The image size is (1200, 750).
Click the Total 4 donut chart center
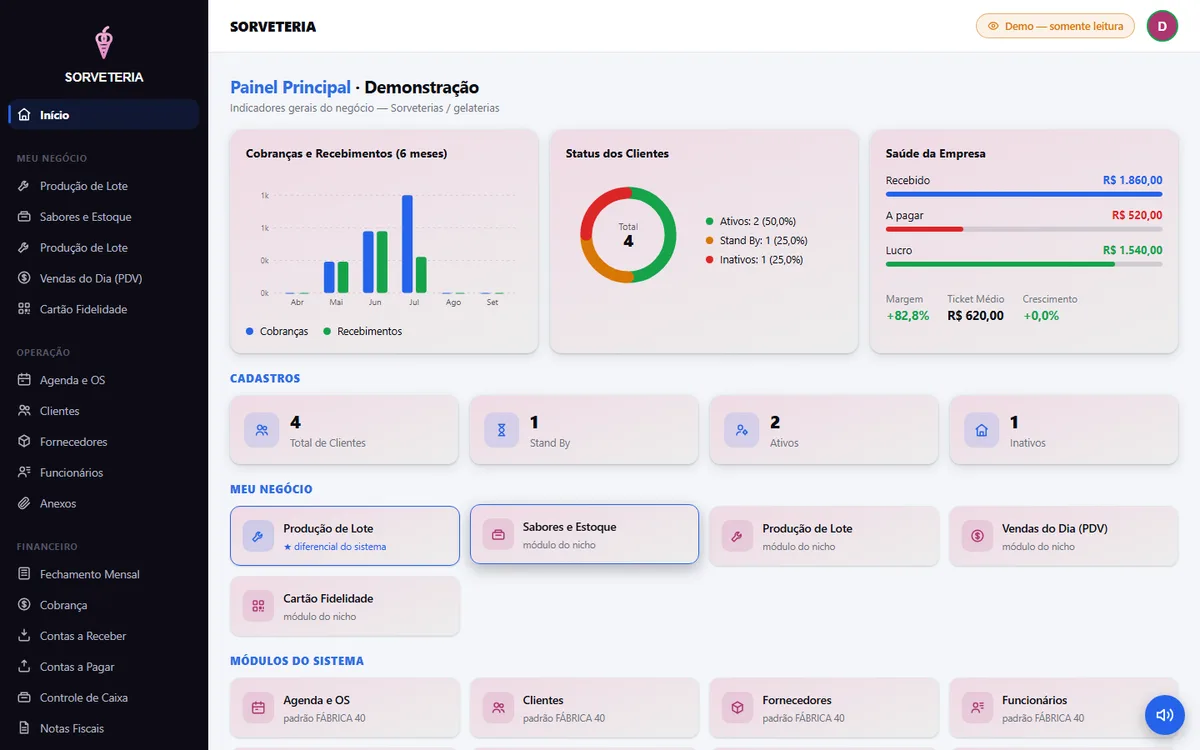click(628, 235)
